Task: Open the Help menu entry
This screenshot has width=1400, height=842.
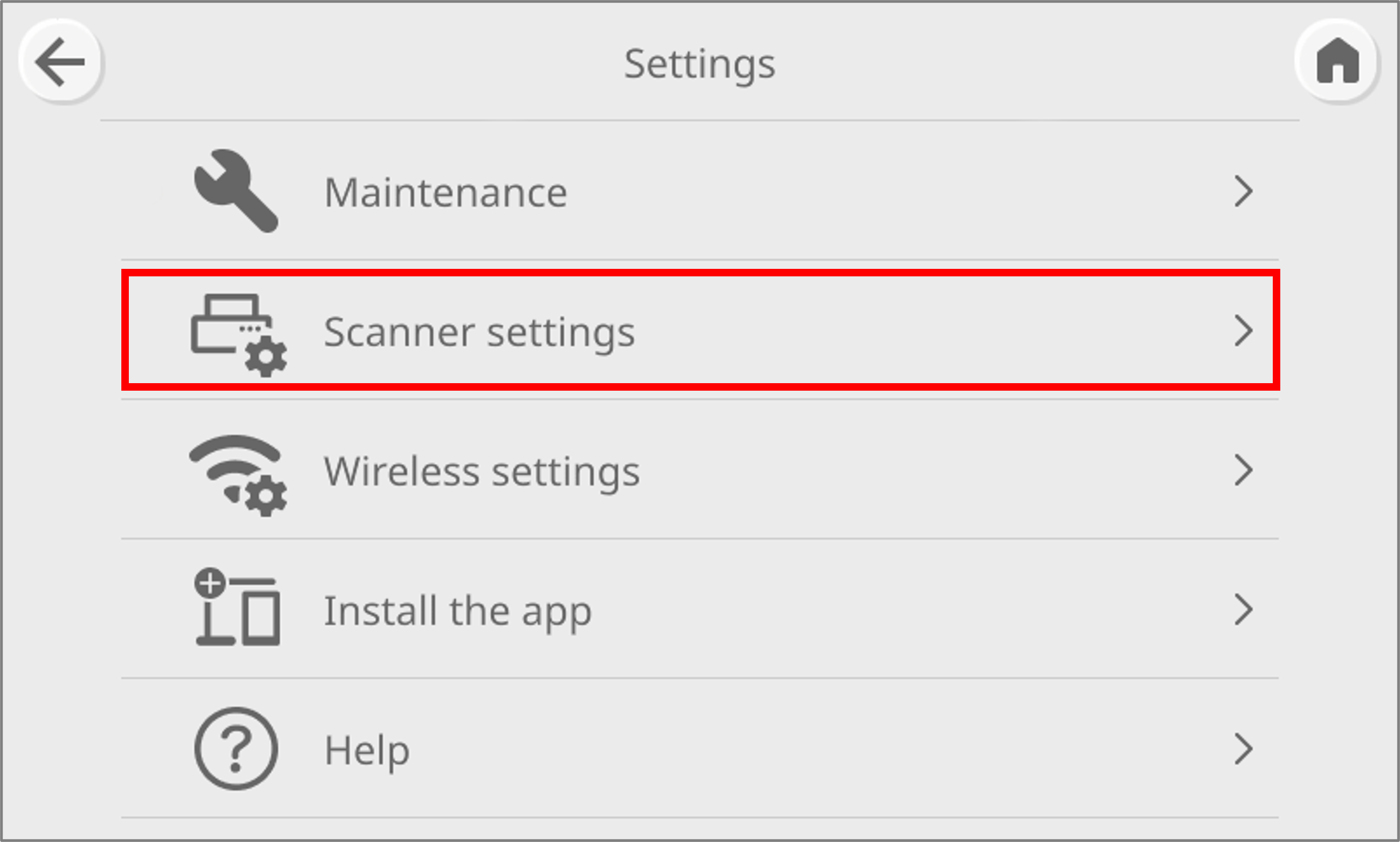Action: tap(367, 750)
